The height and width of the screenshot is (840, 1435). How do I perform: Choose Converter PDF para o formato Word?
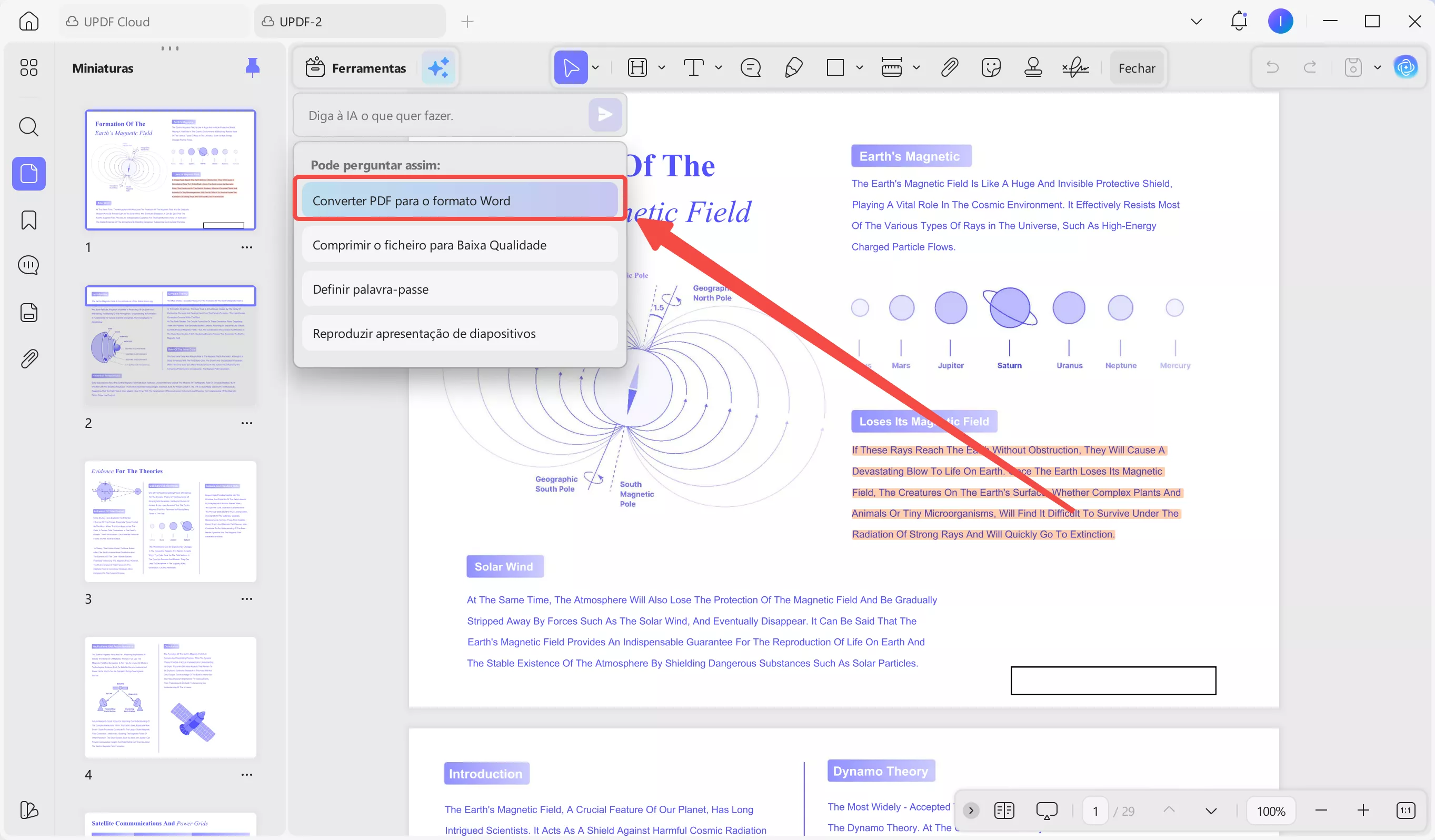click(x=460, y=200)
